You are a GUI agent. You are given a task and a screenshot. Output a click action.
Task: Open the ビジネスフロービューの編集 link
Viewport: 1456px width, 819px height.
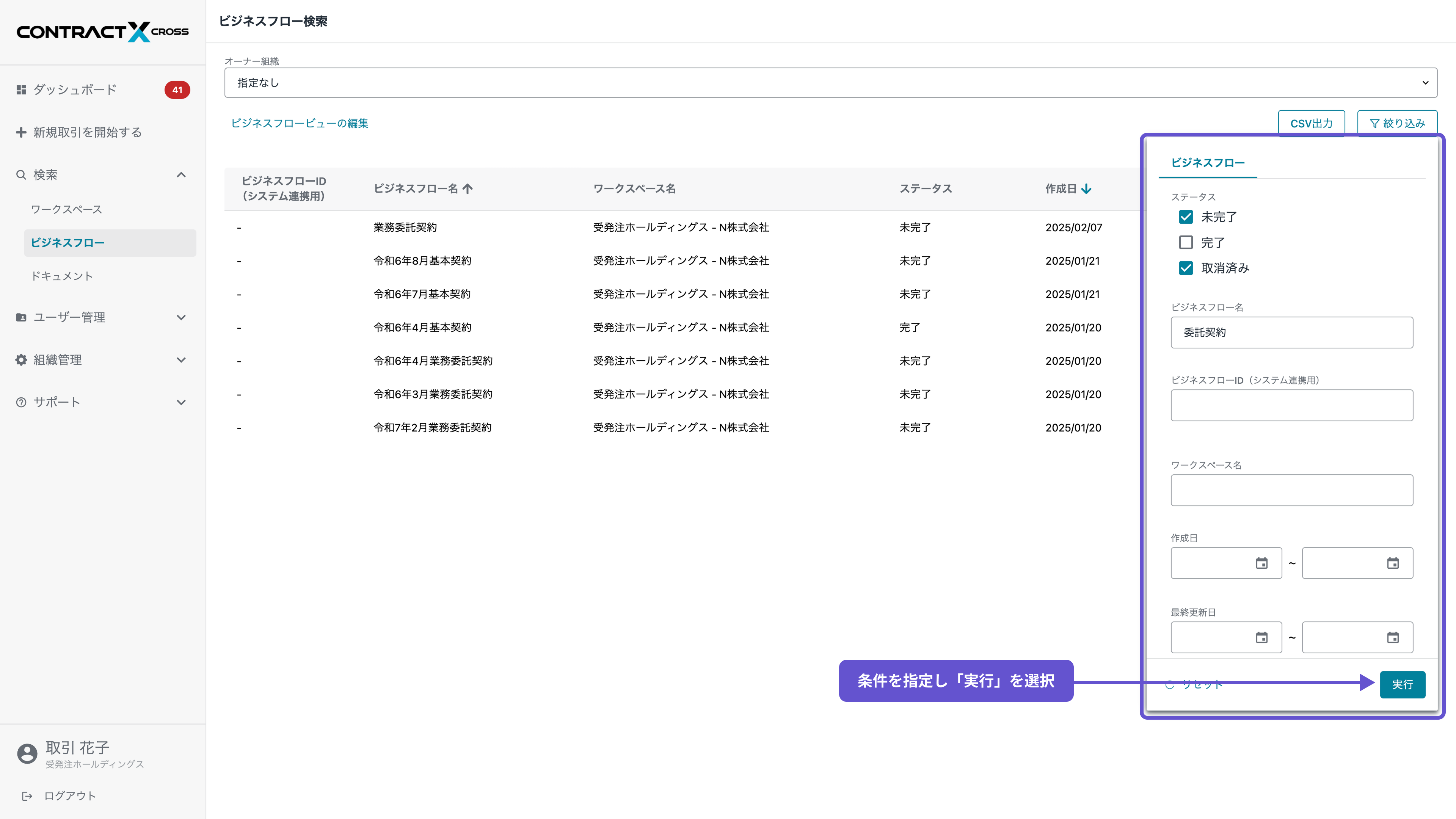pyautogui.click(x=300, y=123)
